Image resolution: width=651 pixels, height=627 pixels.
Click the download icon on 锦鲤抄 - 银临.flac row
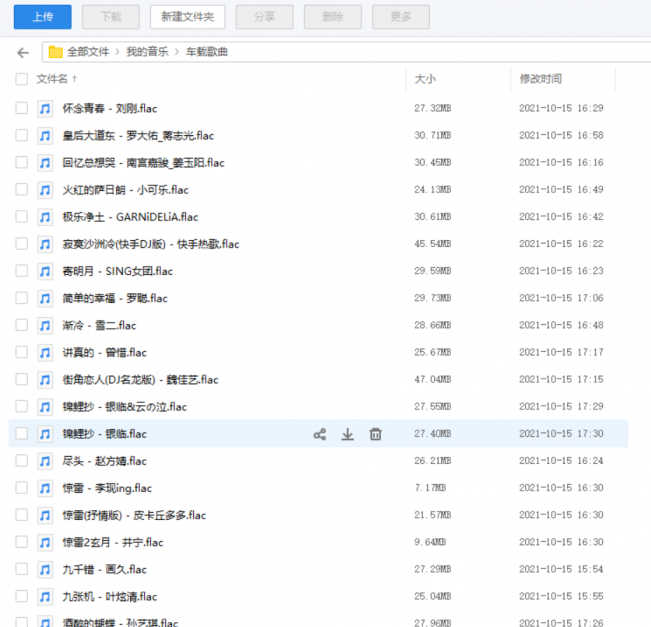(x=348, y=434)
